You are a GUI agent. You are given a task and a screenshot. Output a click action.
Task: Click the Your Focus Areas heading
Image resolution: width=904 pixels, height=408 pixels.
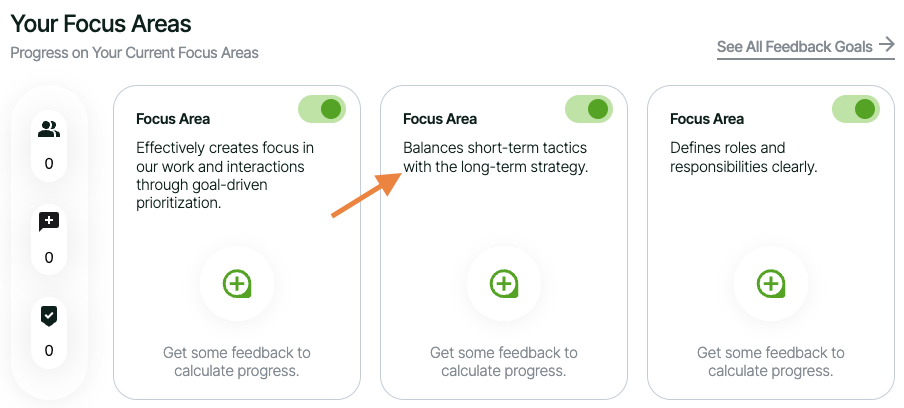tap(100, 22)
